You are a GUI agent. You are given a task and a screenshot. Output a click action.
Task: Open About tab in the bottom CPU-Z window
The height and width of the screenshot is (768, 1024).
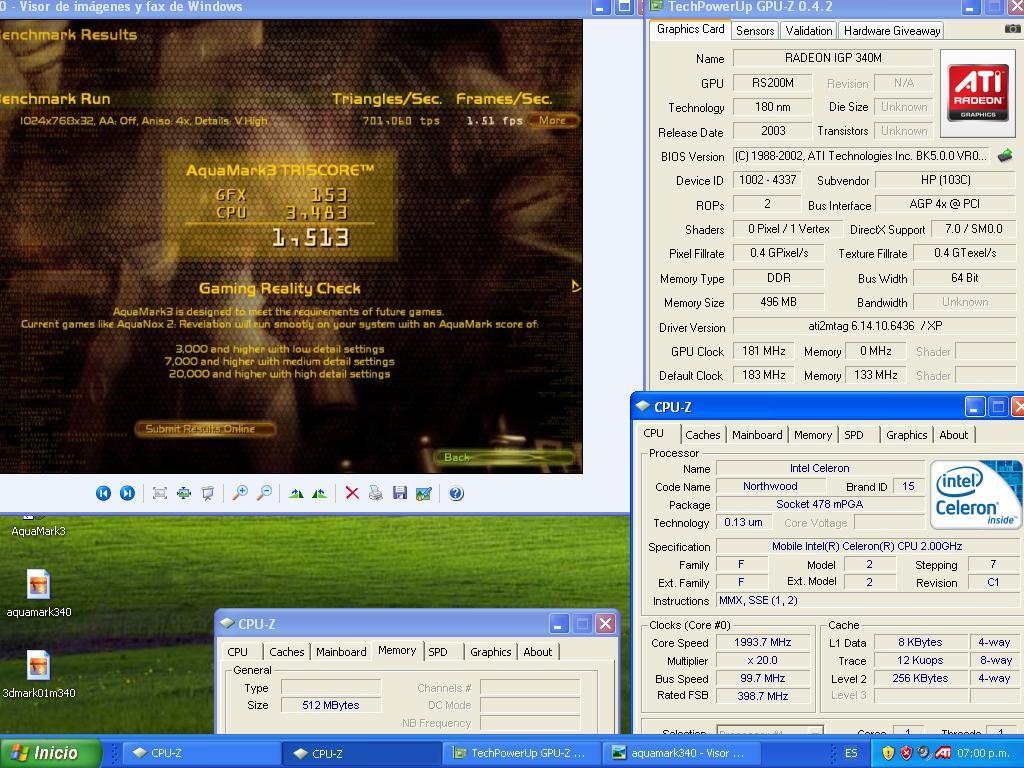point(537,652)
